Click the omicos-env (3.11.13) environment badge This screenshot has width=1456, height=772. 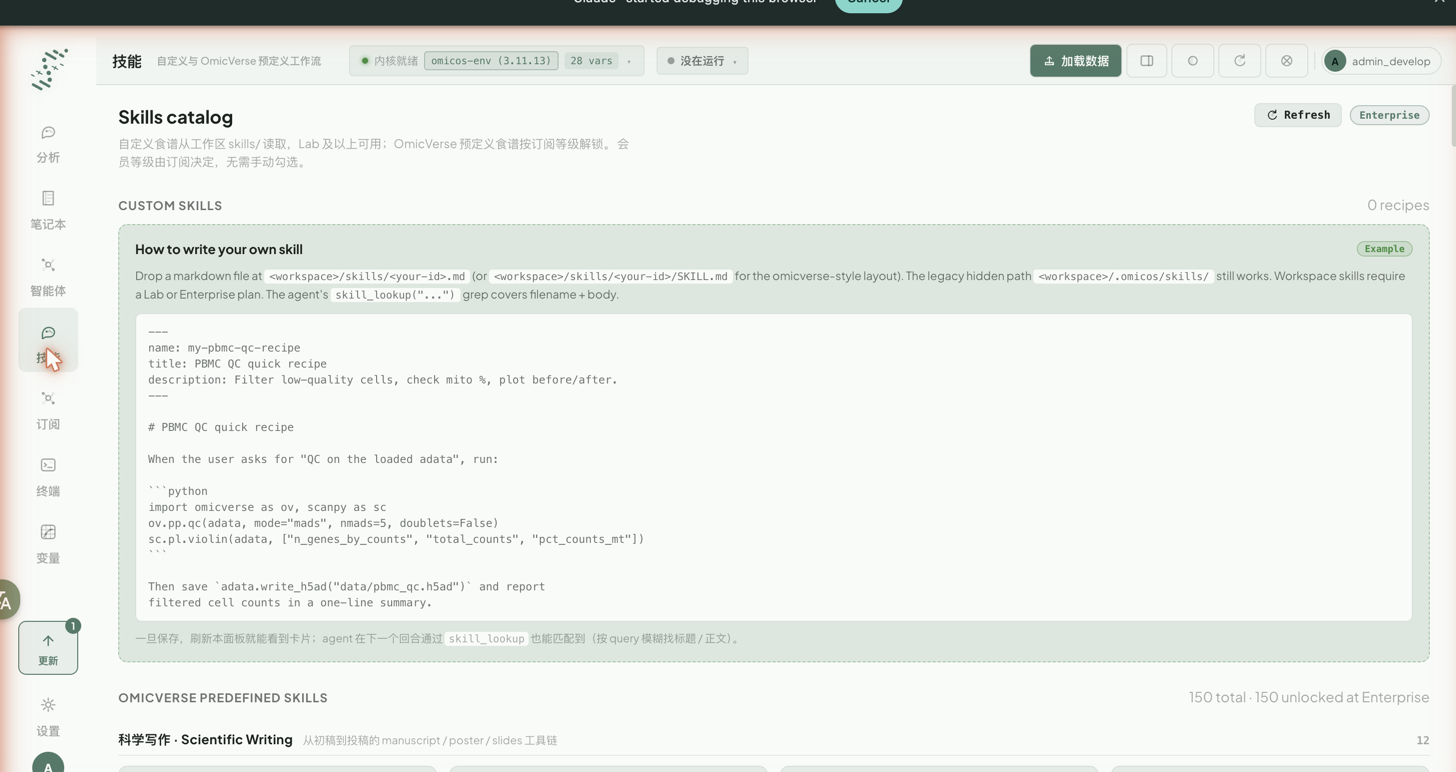coord(491,61)
